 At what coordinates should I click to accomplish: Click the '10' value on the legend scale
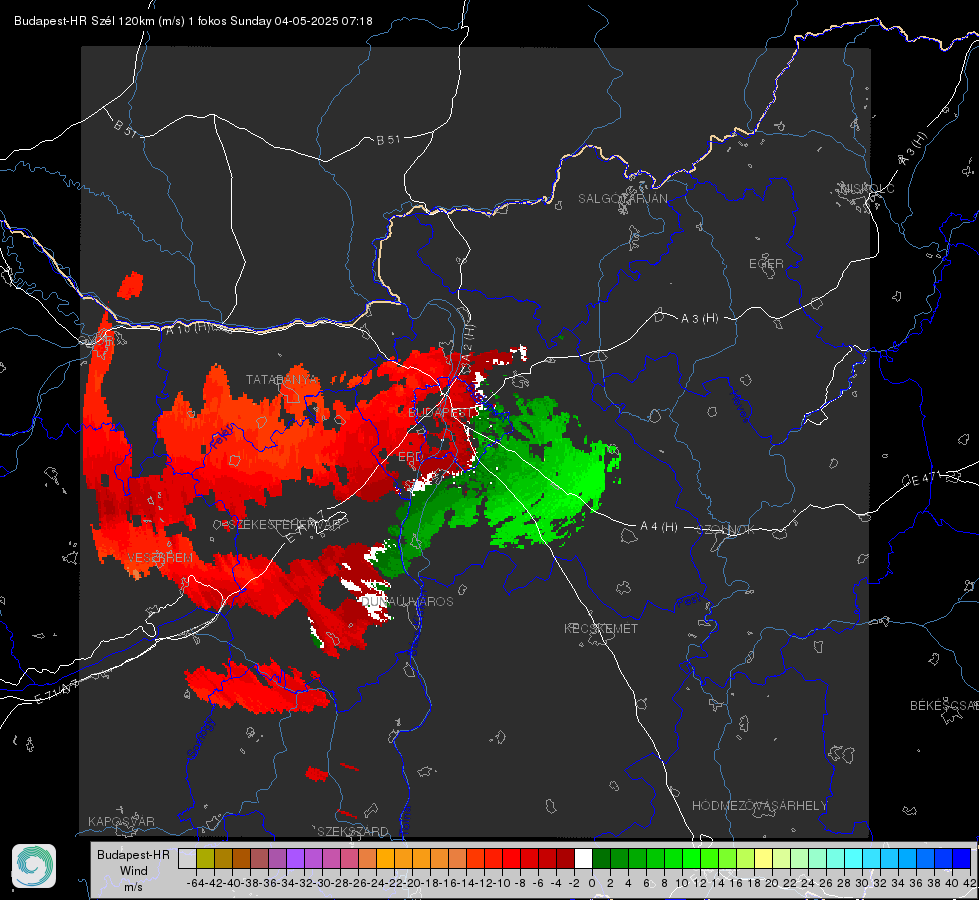(682, 883)
